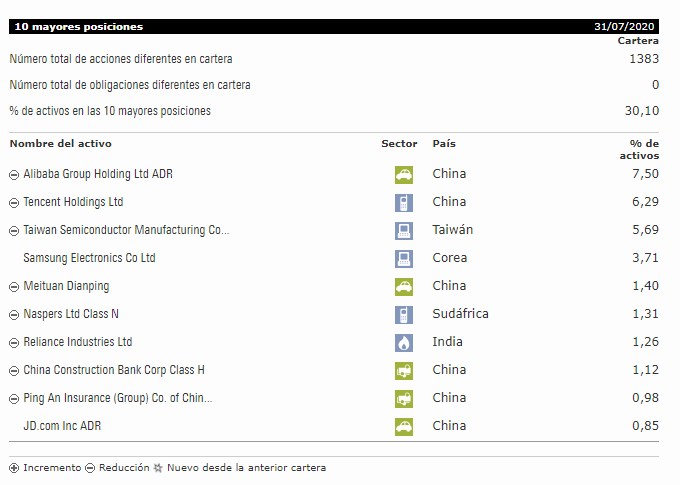Click the sector icon for Tencent Holdings
The height and width of the screenshot is (485, 680).
(x=404, y=203)
